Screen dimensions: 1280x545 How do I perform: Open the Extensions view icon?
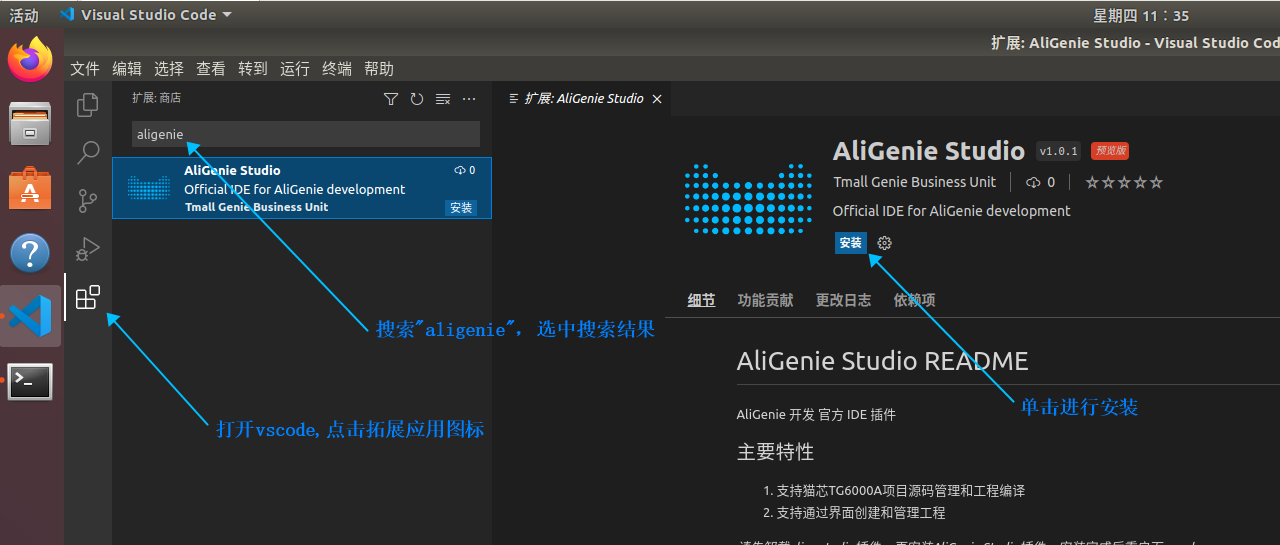click(88, 297)
